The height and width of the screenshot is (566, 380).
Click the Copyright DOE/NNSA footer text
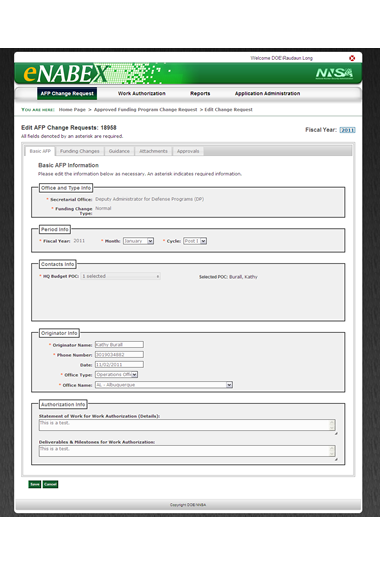pyautogui.click(x=188, y=505)
